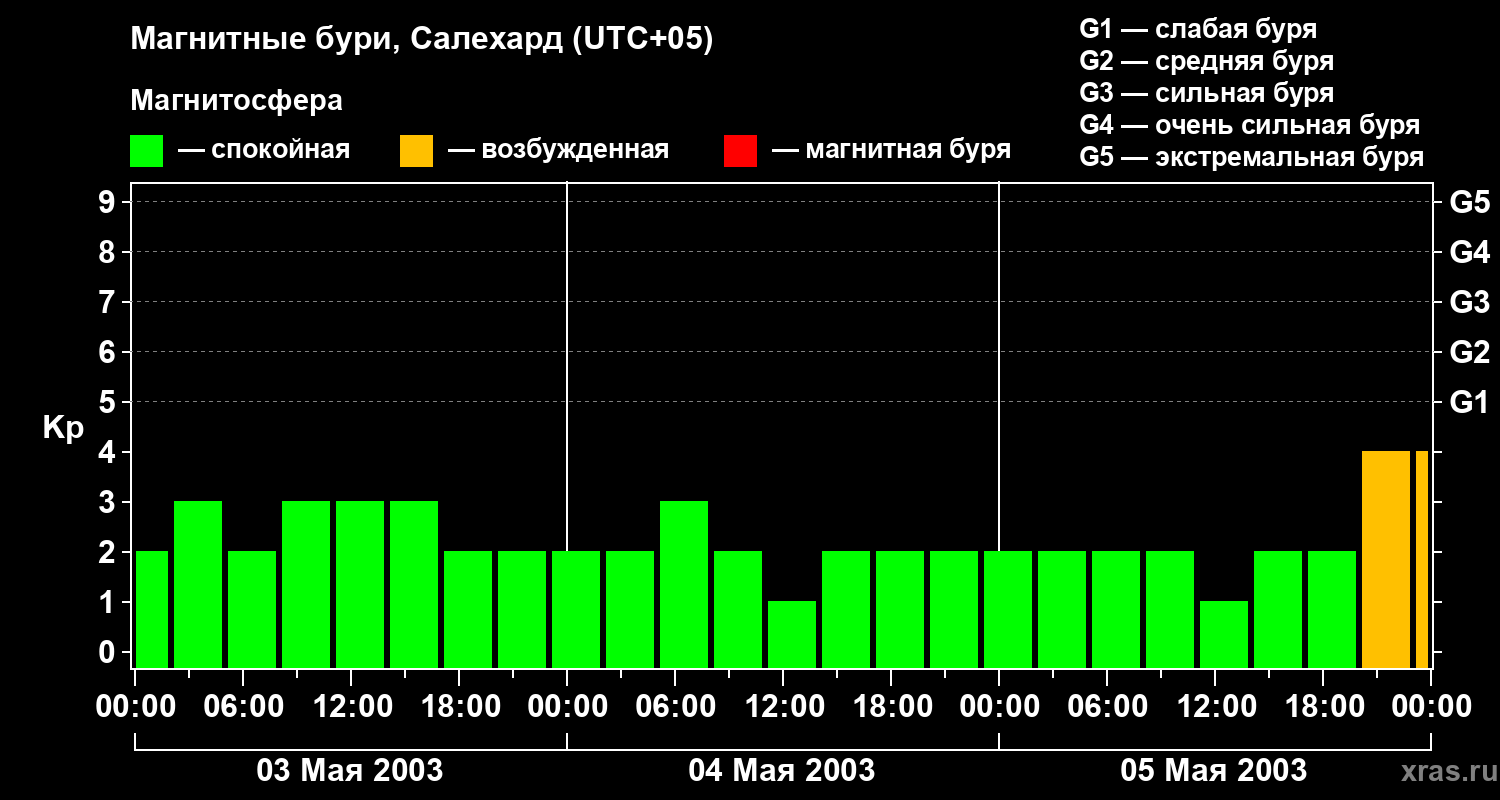Click the narrow first green bar on 03 Мая

click(152, 610)
